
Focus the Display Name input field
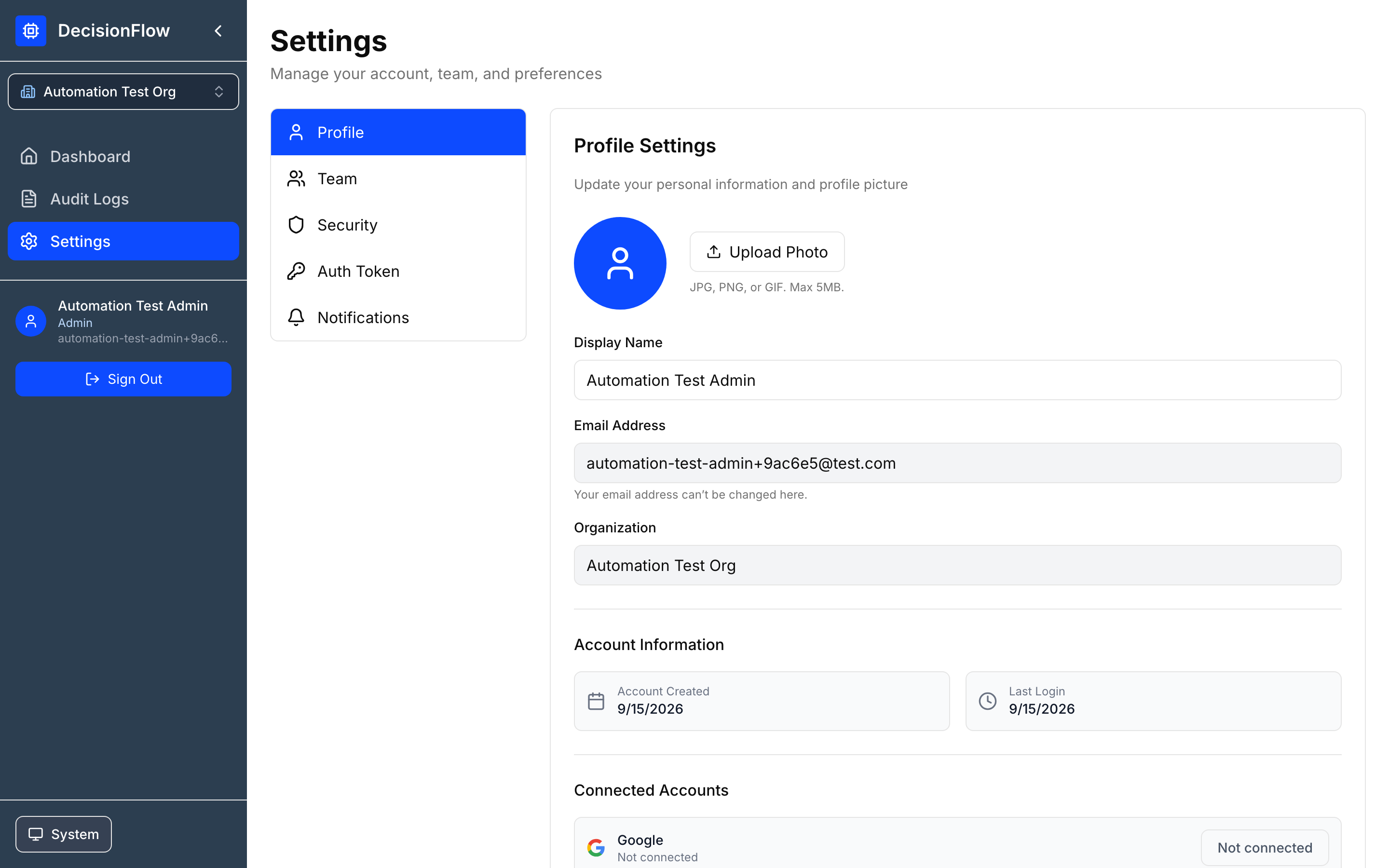(957, 380)
